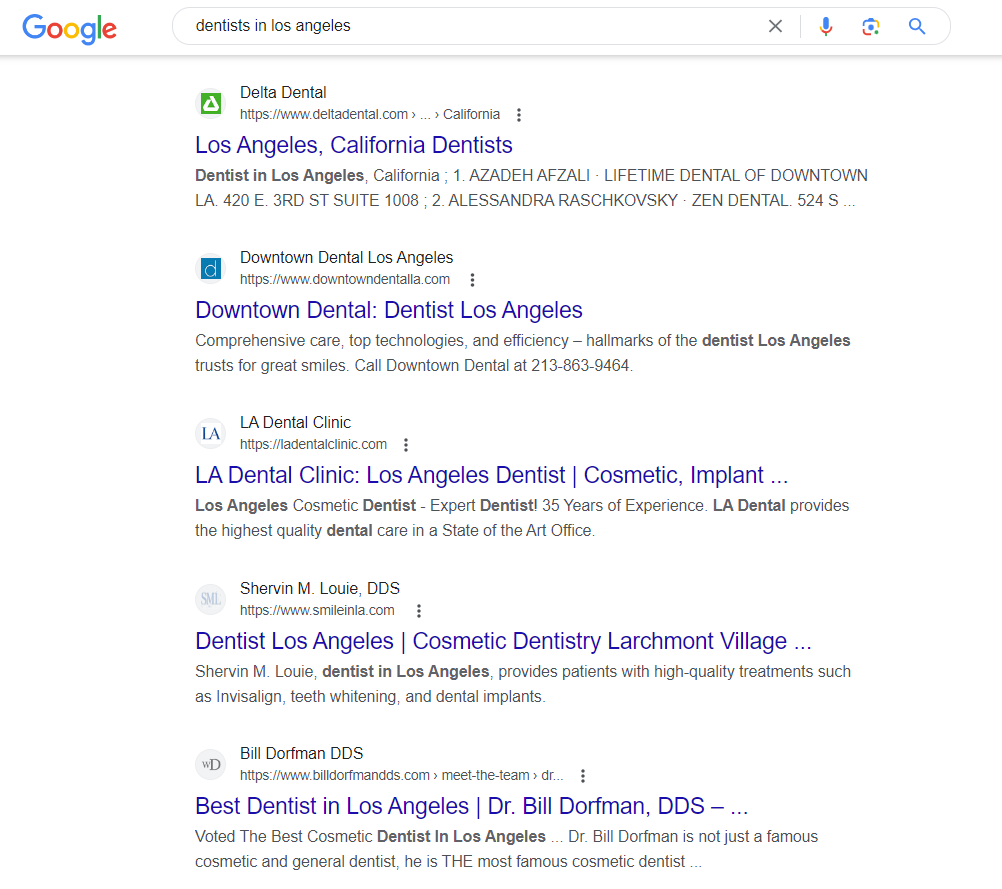Open Google Lens image search
The width and height of the screenshot is (1002, 889).
[870, 26]
